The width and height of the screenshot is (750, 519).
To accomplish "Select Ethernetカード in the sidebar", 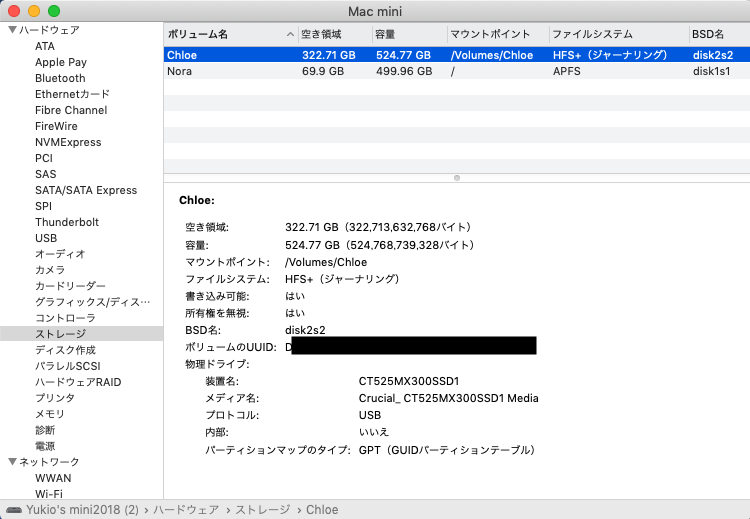I will click(72, 94).
